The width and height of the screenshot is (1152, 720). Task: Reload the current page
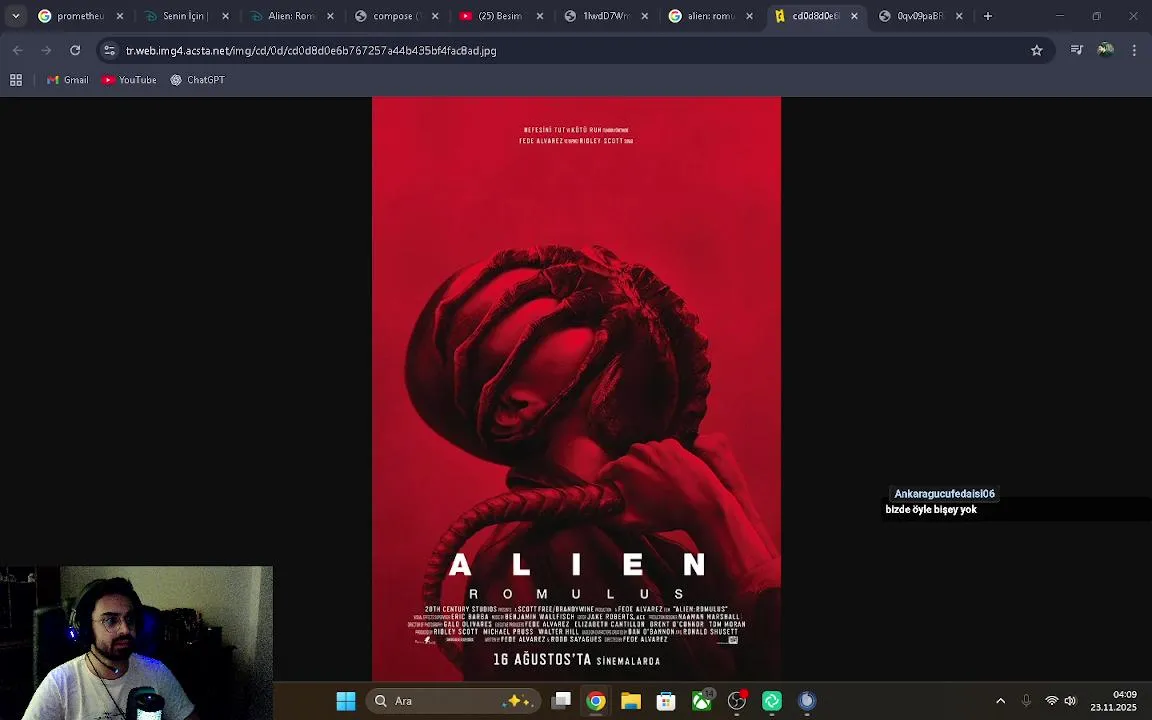[75, 51]
